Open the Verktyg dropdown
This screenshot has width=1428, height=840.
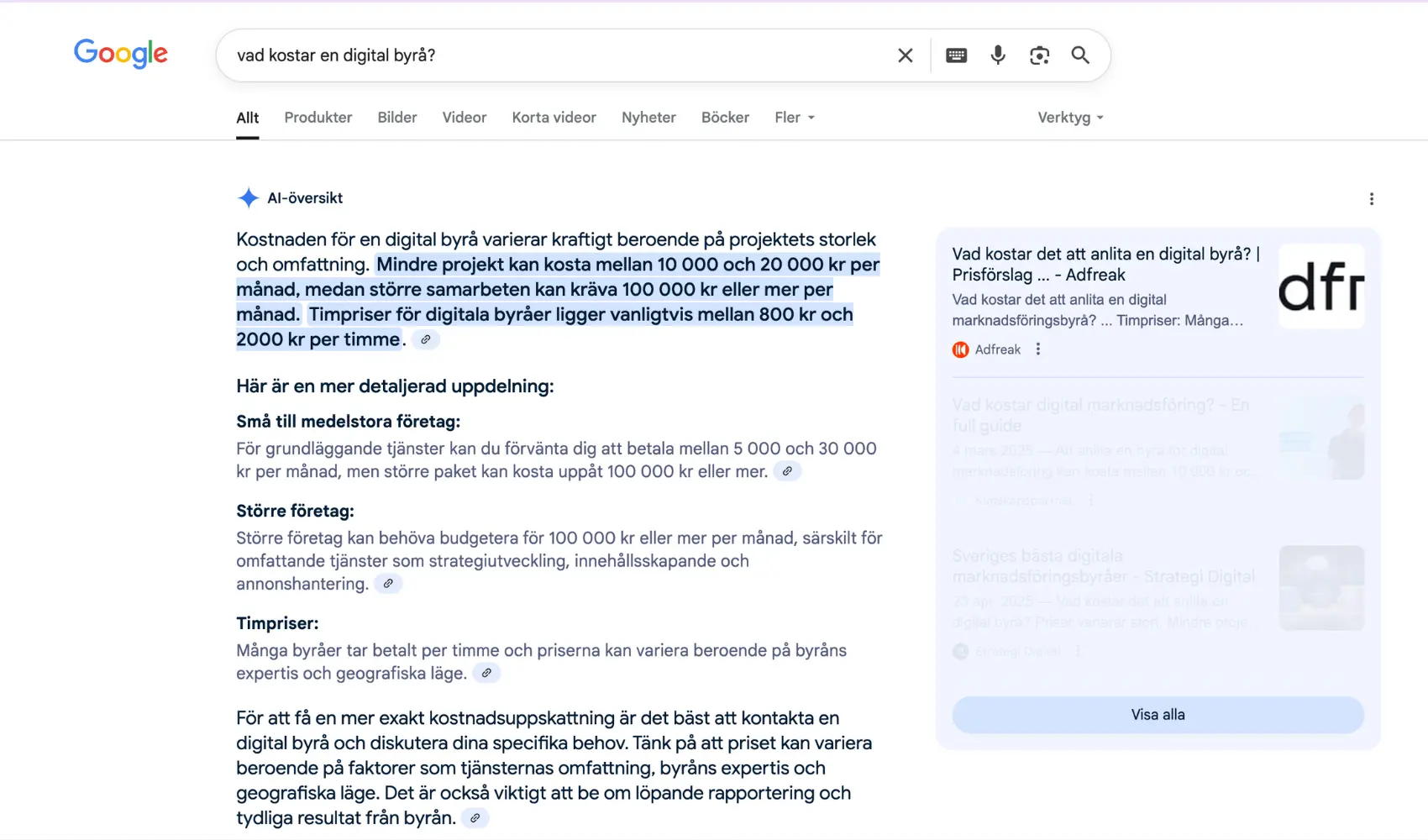click(1070, 118)
